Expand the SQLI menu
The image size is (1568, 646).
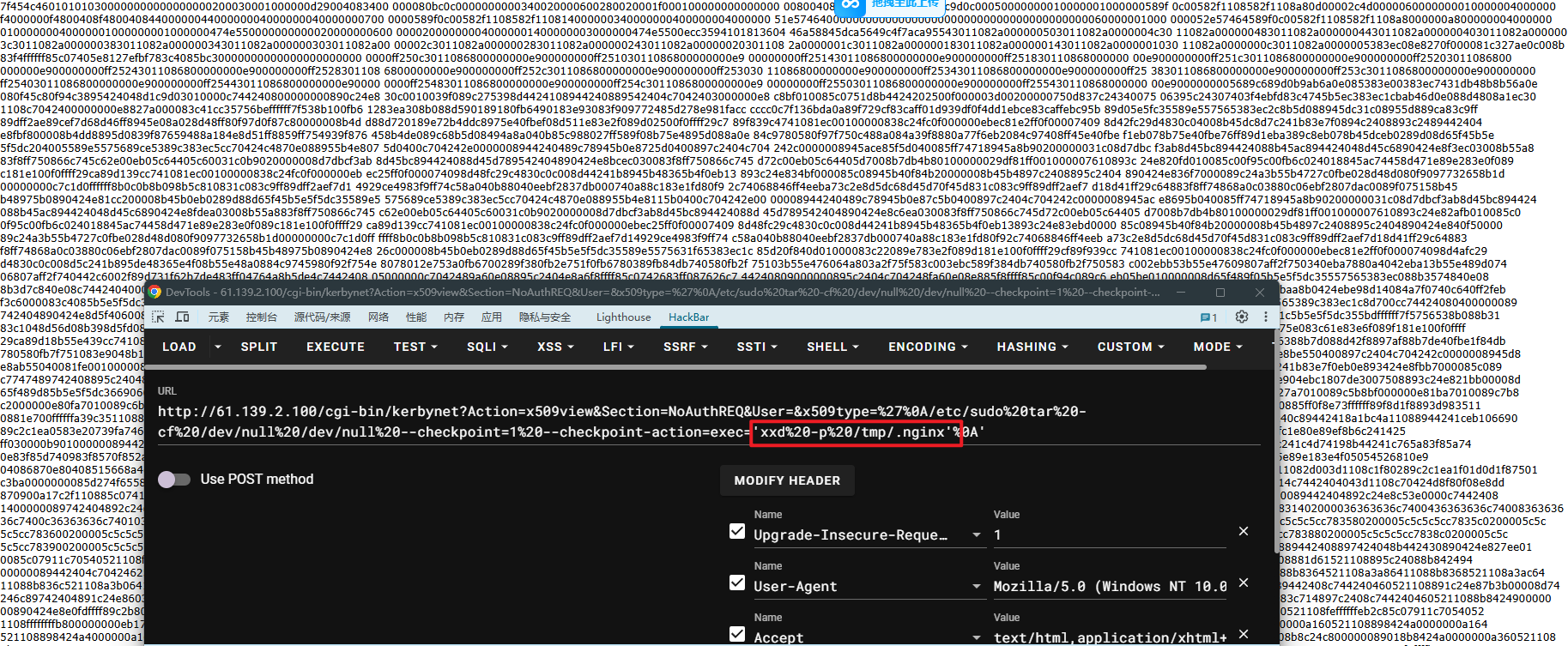click(x=487, y=347)
